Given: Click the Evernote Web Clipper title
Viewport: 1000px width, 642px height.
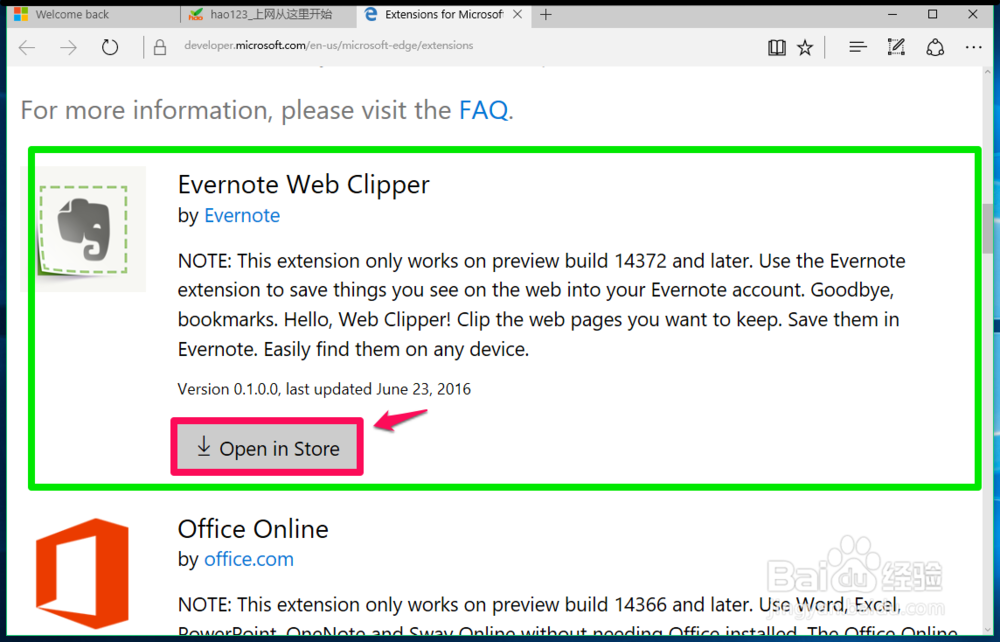Looking at the screenshot, I should point(304,185).
